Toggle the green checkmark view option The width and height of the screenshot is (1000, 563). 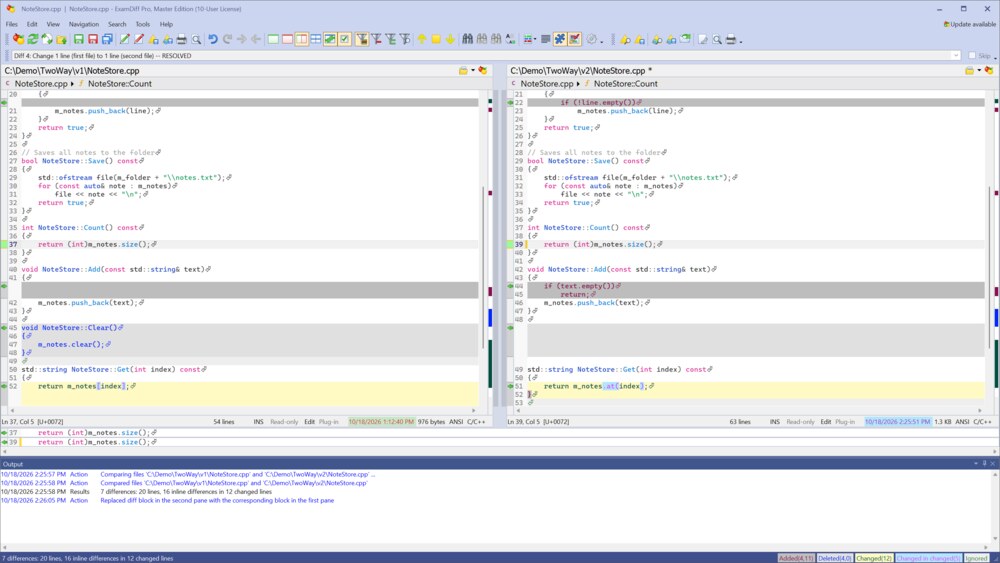tap(344, 40)
